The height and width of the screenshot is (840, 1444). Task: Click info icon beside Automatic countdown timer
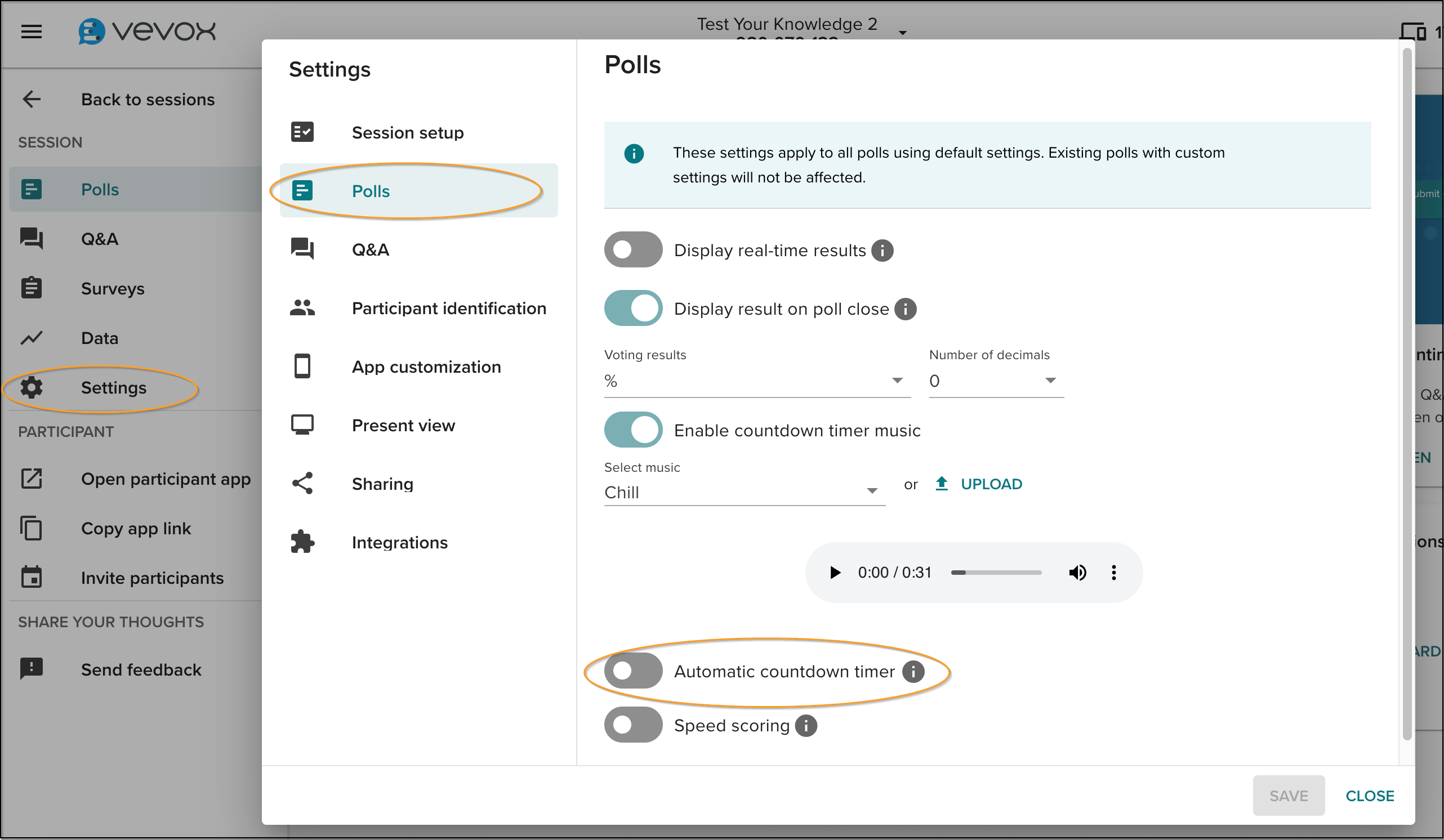coord(913,671)
